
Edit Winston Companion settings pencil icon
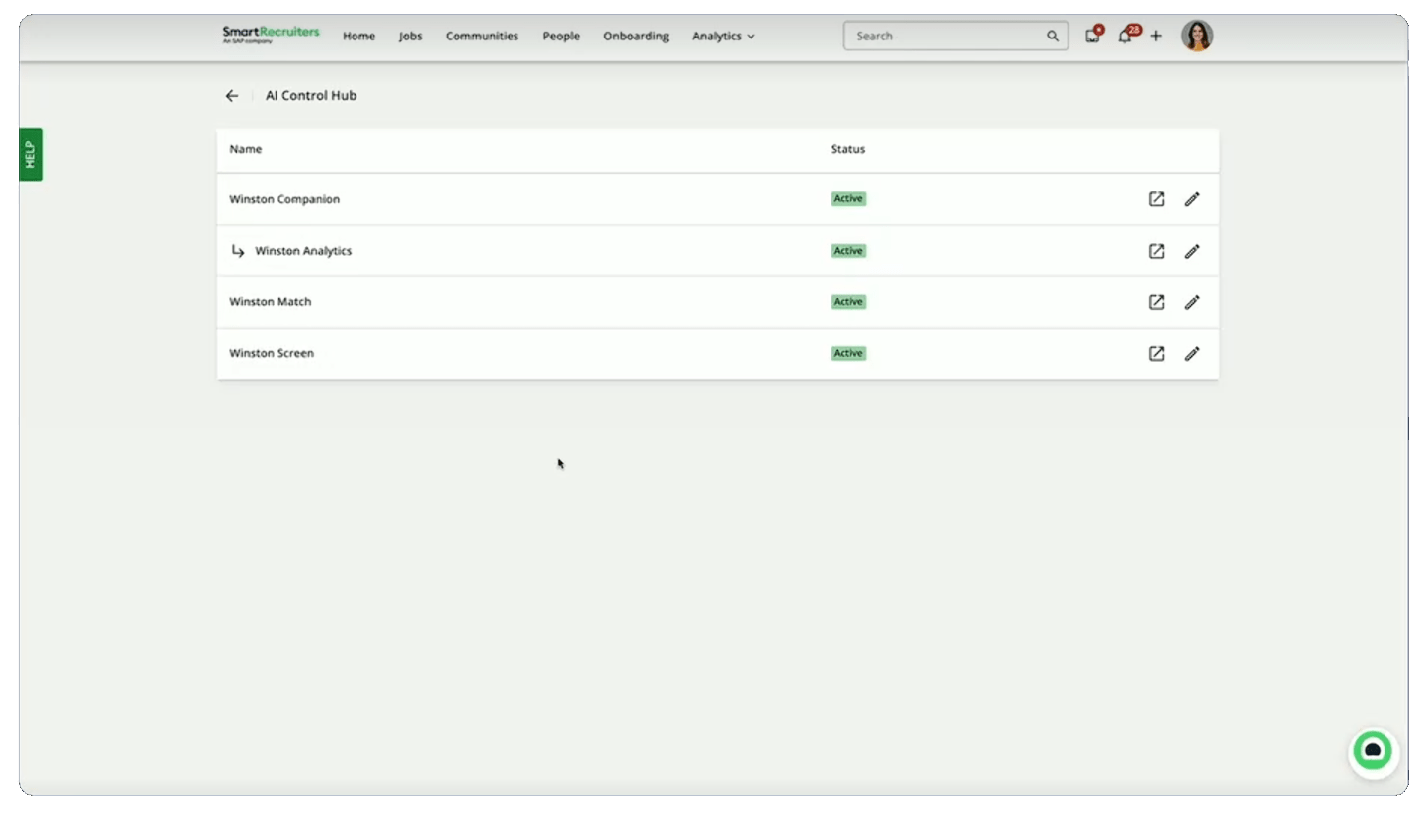pos(1192,199)
